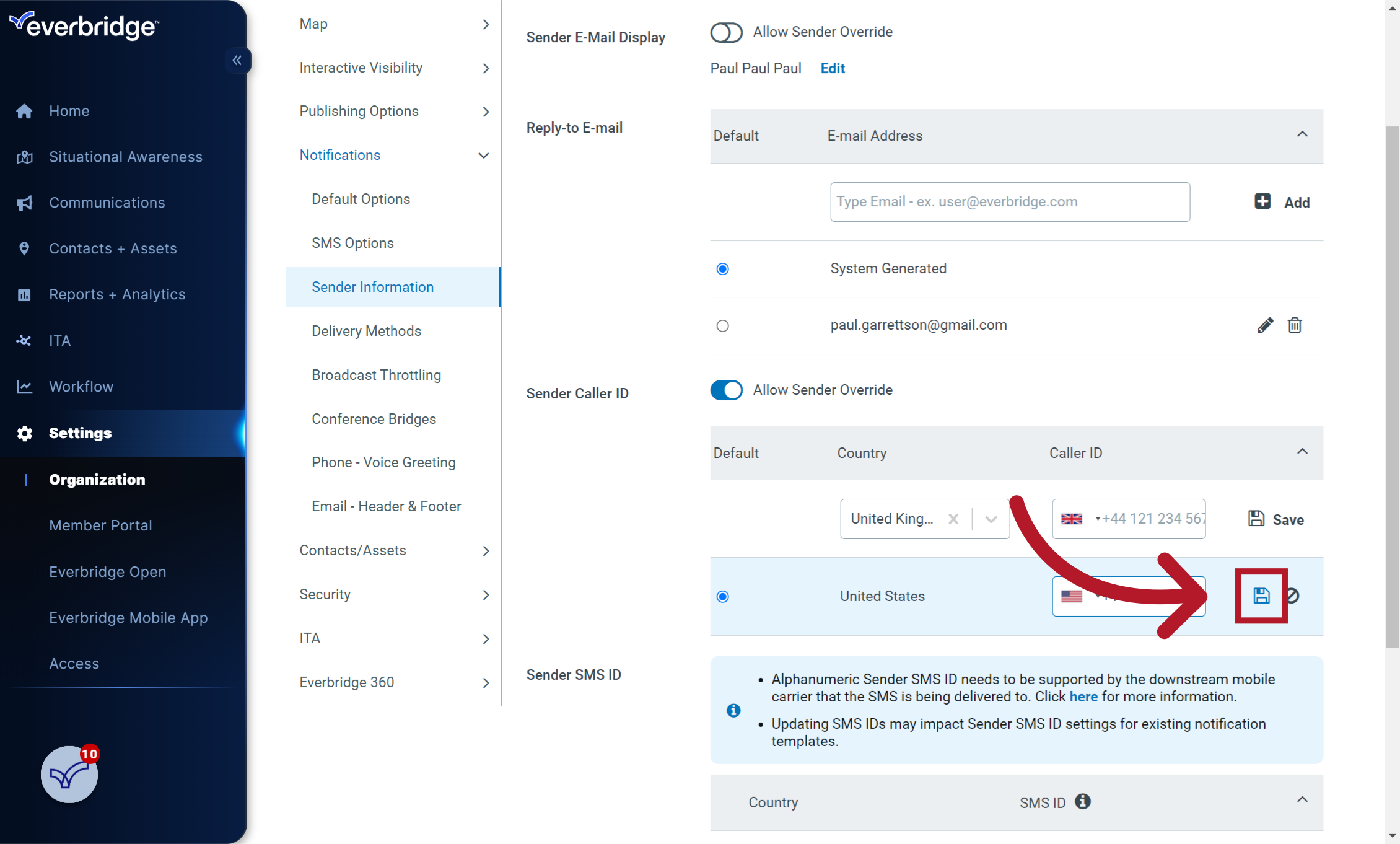This screenshot has width=1400, height=844.
Task: Open Email - Header & Footer item
Action: tap(387, 507)
